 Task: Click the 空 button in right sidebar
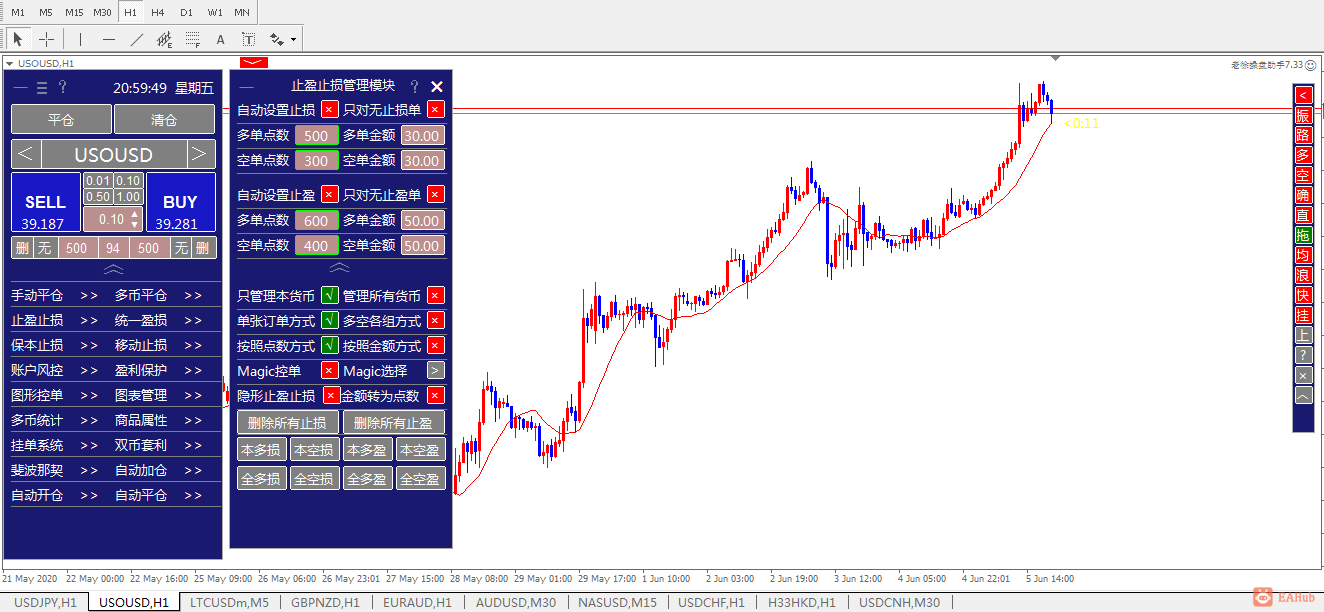pyautogui.click(x=1303, y=174)
